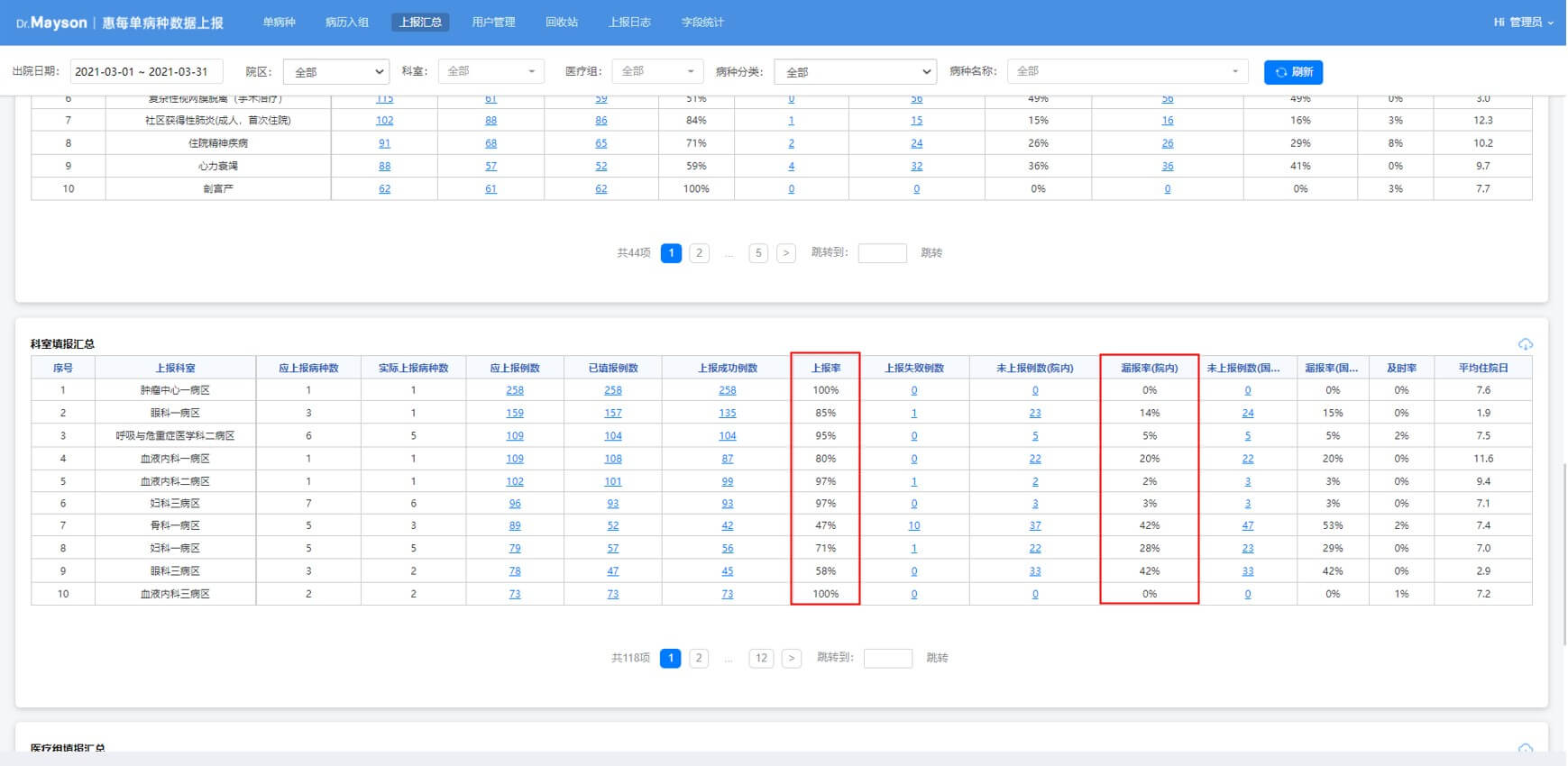This screenshot has height=766, width=1568.
Task: Open 应上报例数 link for 眼科一病区
Action: coord(515,413)
